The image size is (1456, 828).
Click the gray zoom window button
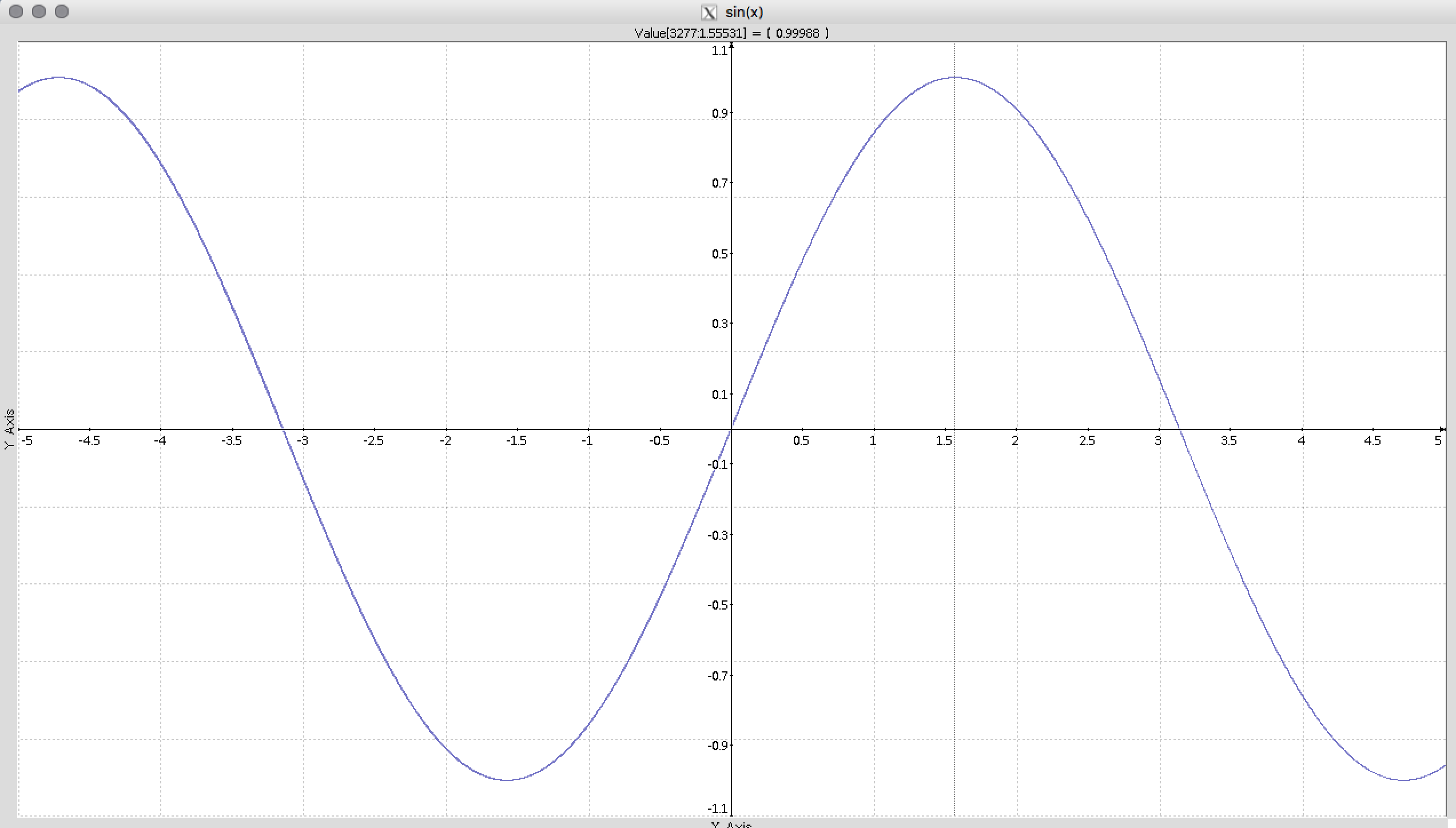pos(62,11)
